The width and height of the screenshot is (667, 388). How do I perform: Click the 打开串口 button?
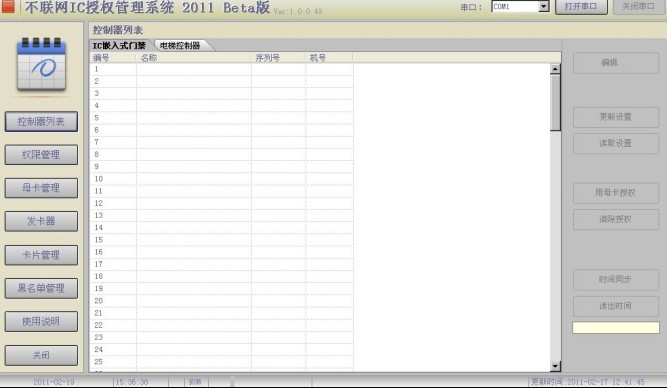pyautogui.click(x=581, y=7)
